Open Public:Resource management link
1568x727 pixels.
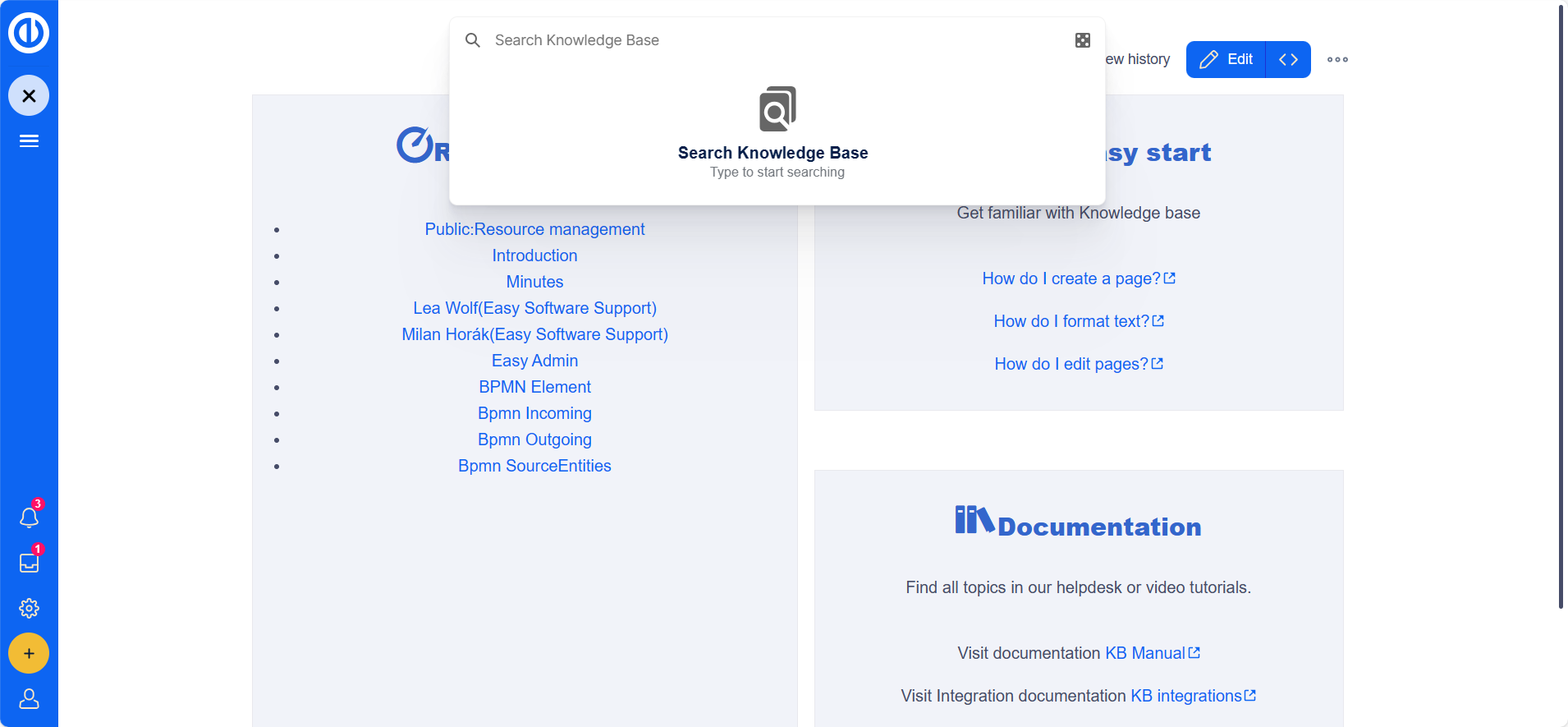tap(534, 229)
